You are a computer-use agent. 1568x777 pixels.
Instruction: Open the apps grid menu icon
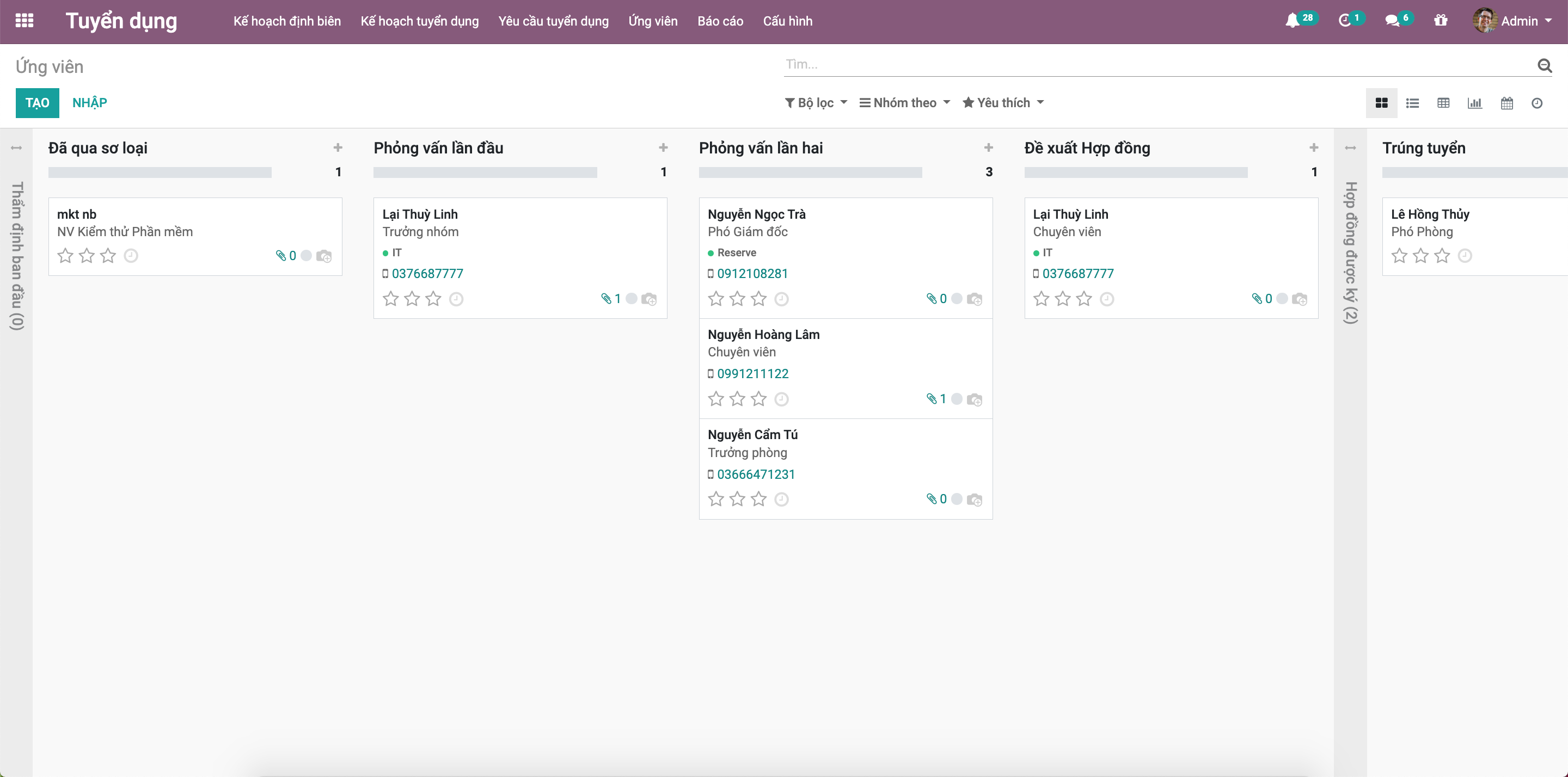(24, 21)
